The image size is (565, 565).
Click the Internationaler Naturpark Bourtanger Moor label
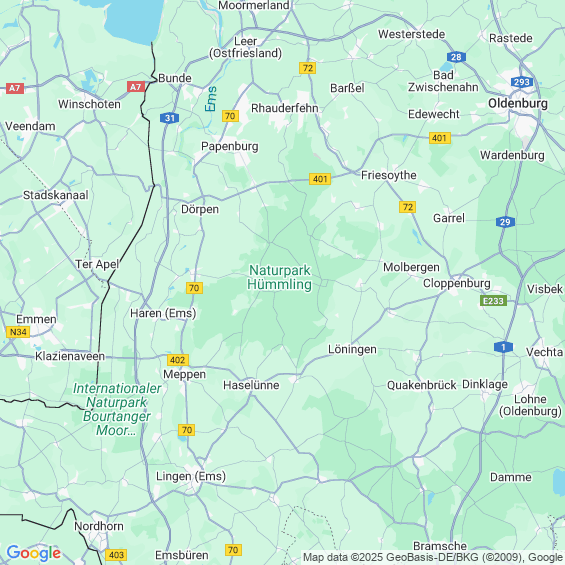117,409
